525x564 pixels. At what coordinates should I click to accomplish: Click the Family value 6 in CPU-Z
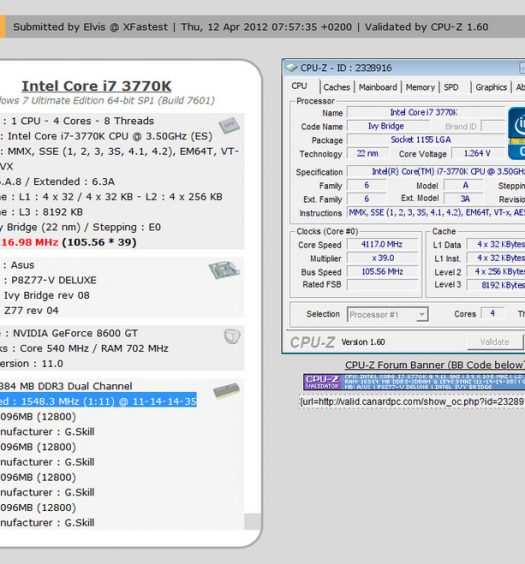366,185
